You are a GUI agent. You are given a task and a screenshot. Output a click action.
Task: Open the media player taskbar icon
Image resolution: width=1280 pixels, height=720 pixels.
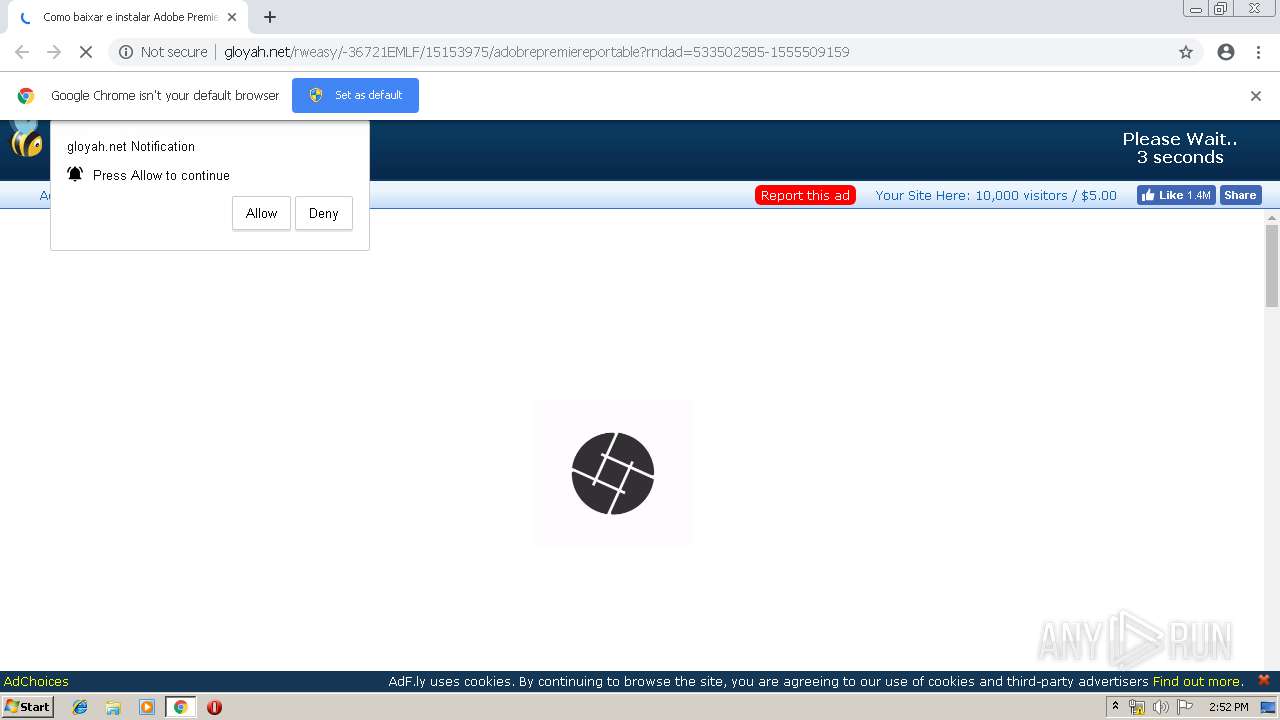(147, 707)
